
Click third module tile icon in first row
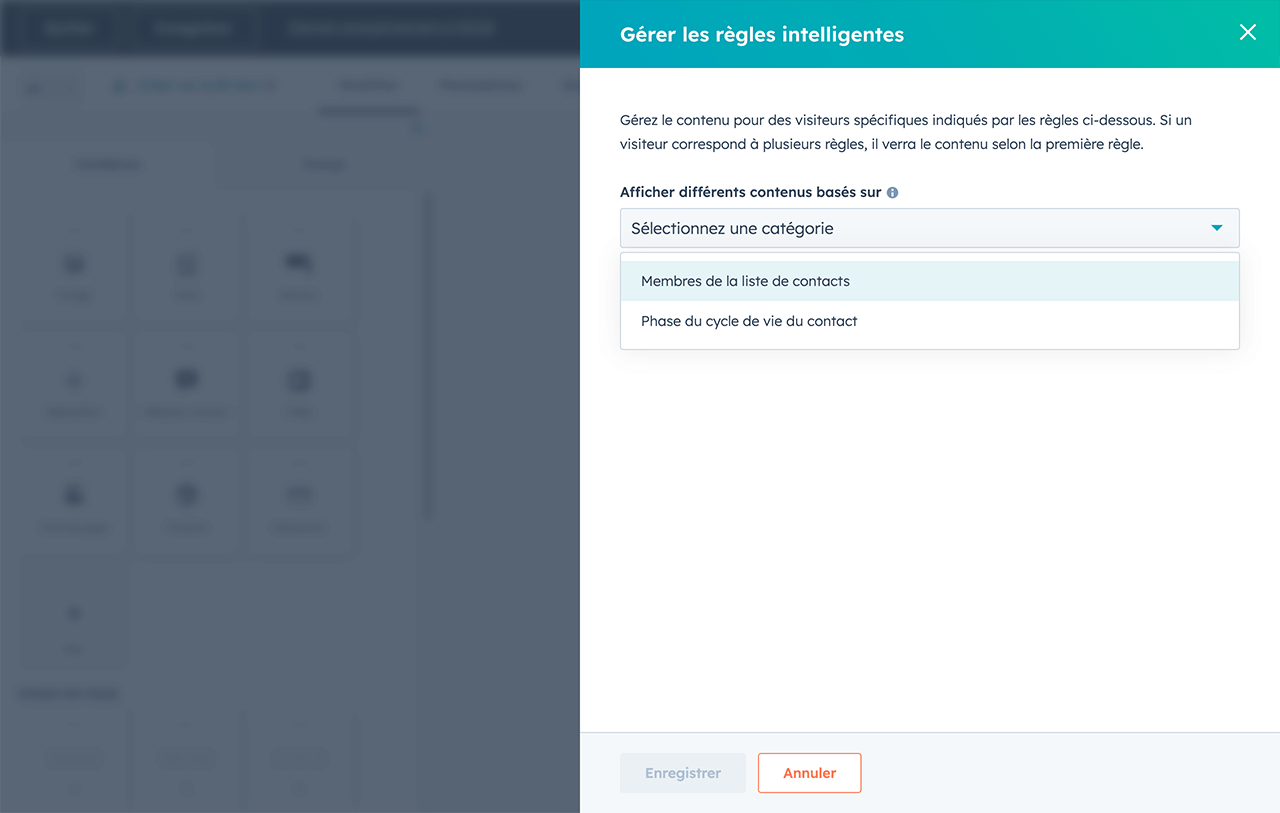coord(299,265)
